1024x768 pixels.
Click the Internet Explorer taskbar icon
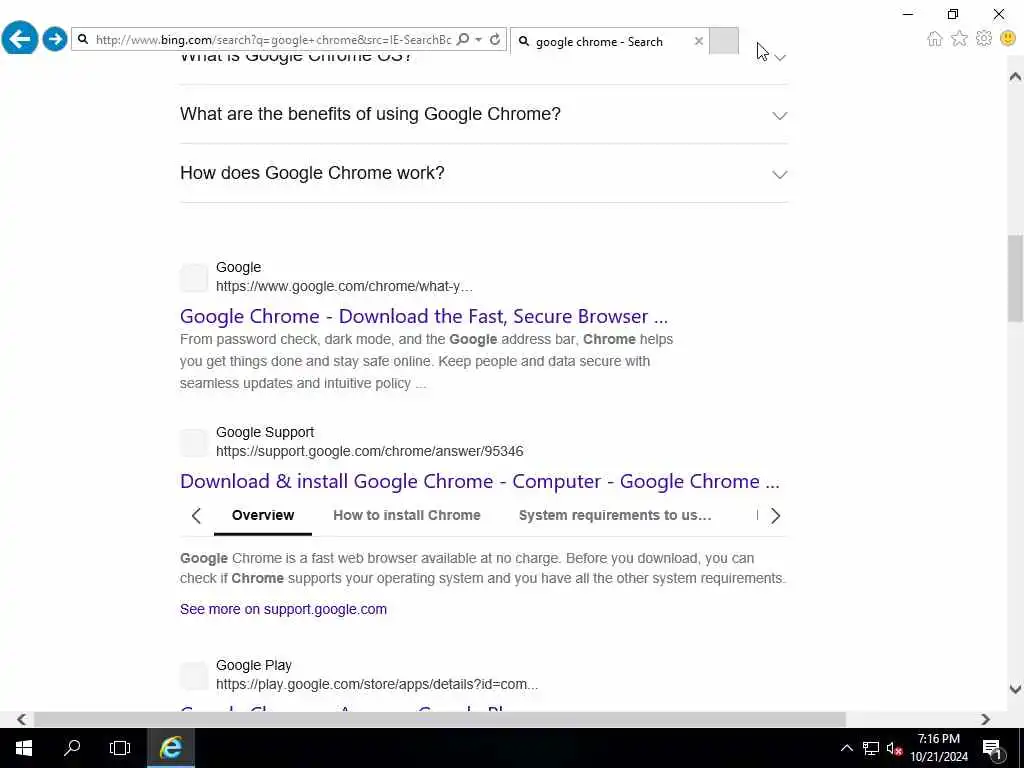pos(170,748)
